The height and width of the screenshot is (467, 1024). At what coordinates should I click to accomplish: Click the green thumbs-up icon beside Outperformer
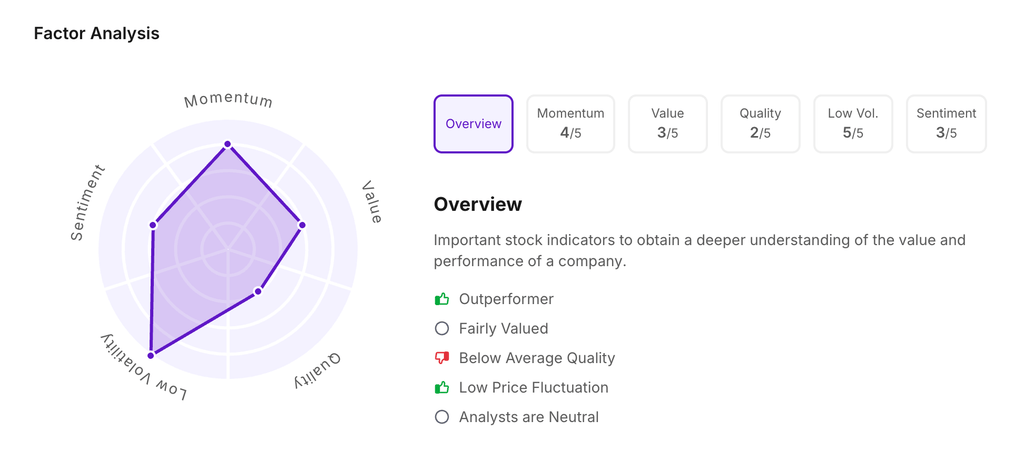[x=442, y=299]
